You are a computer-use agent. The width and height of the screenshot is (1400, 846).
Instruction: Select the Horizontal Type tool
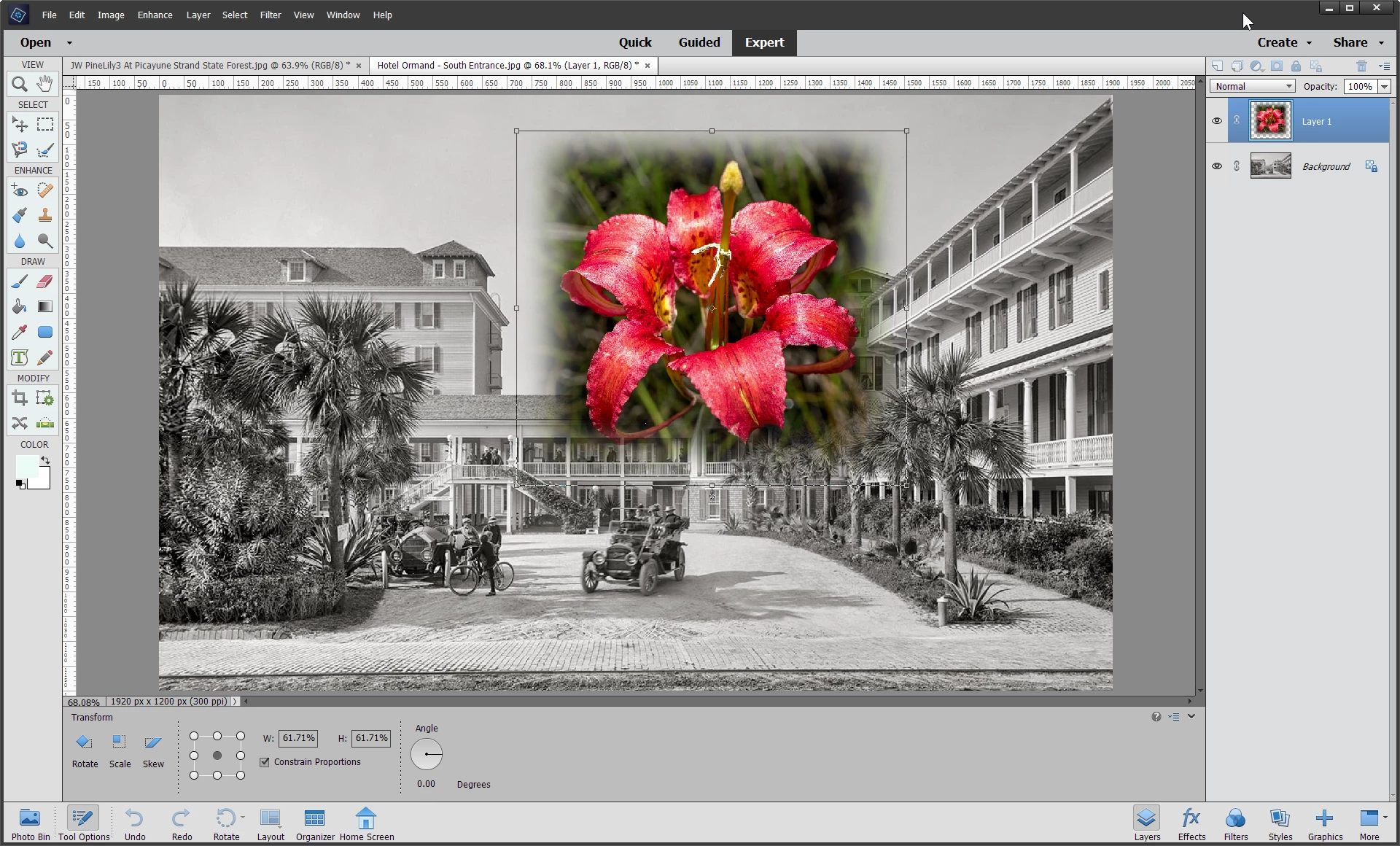[x=20, y=357]
